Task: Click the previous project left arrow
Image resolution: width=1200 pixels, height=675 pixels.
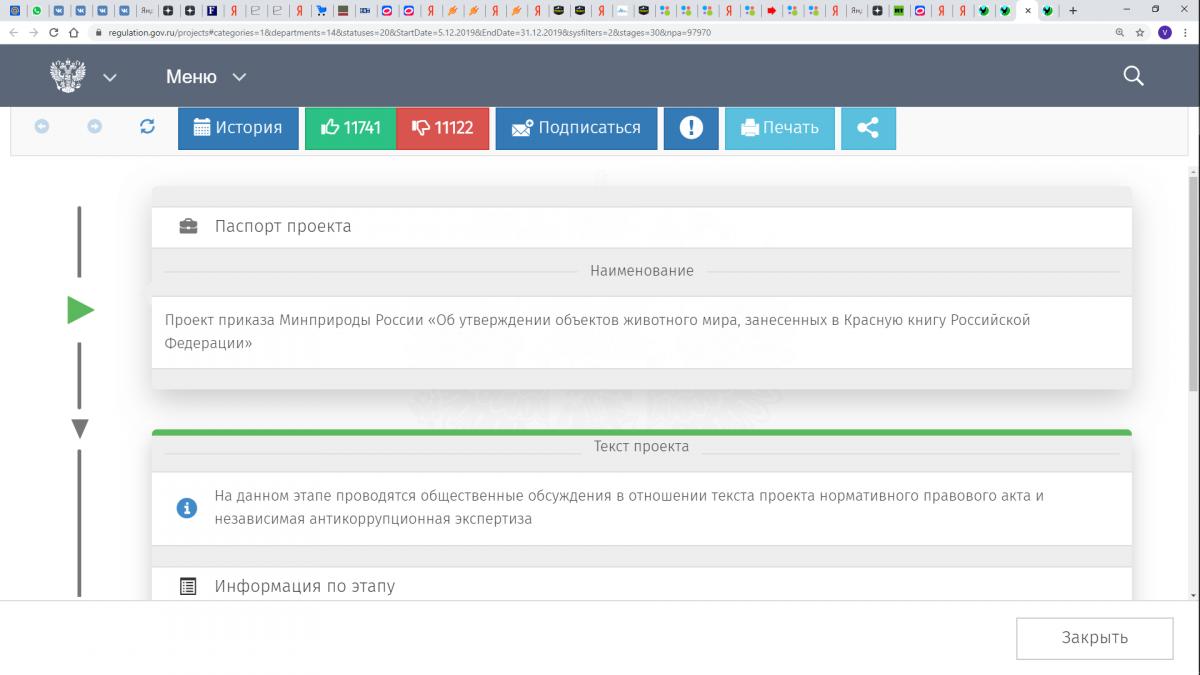Action: click(42, 127)
